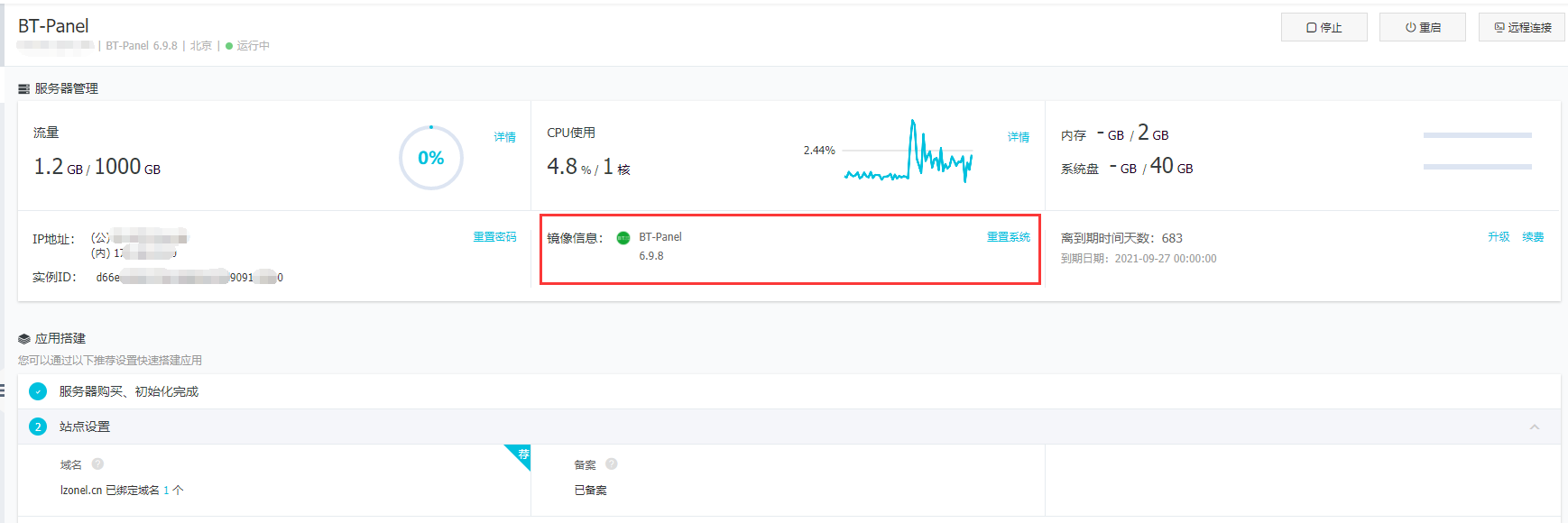The width and height of the screenshot is (1568, 523).
Task: Open the bound domain count link "1"
Action: (166, 491)
